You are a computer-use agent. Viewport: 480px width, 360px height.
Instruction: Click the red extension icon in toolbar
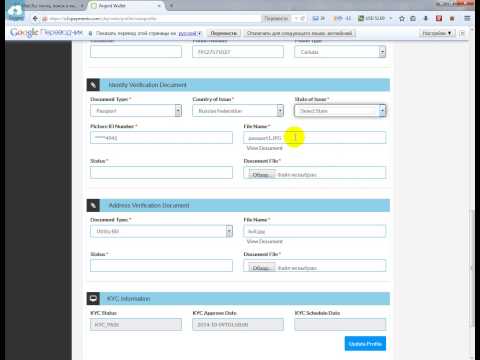[x=439, y=18]
